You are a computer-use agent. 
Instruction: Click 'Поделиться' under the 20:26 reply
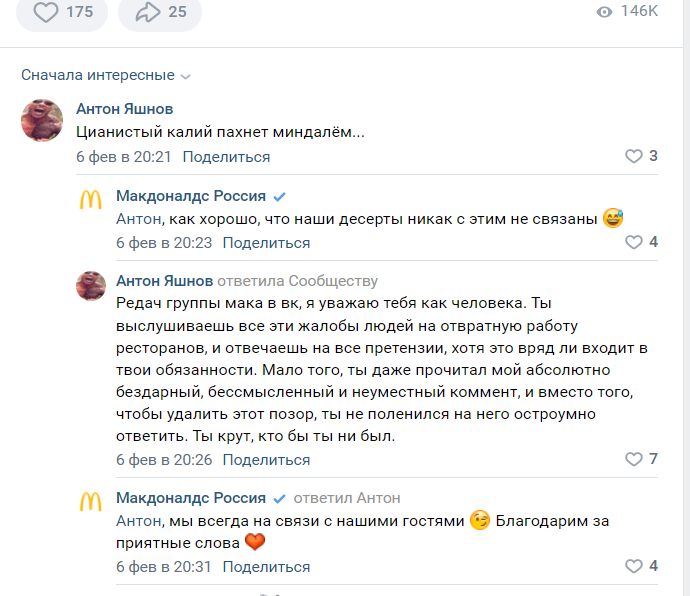[x=266, y=460]
